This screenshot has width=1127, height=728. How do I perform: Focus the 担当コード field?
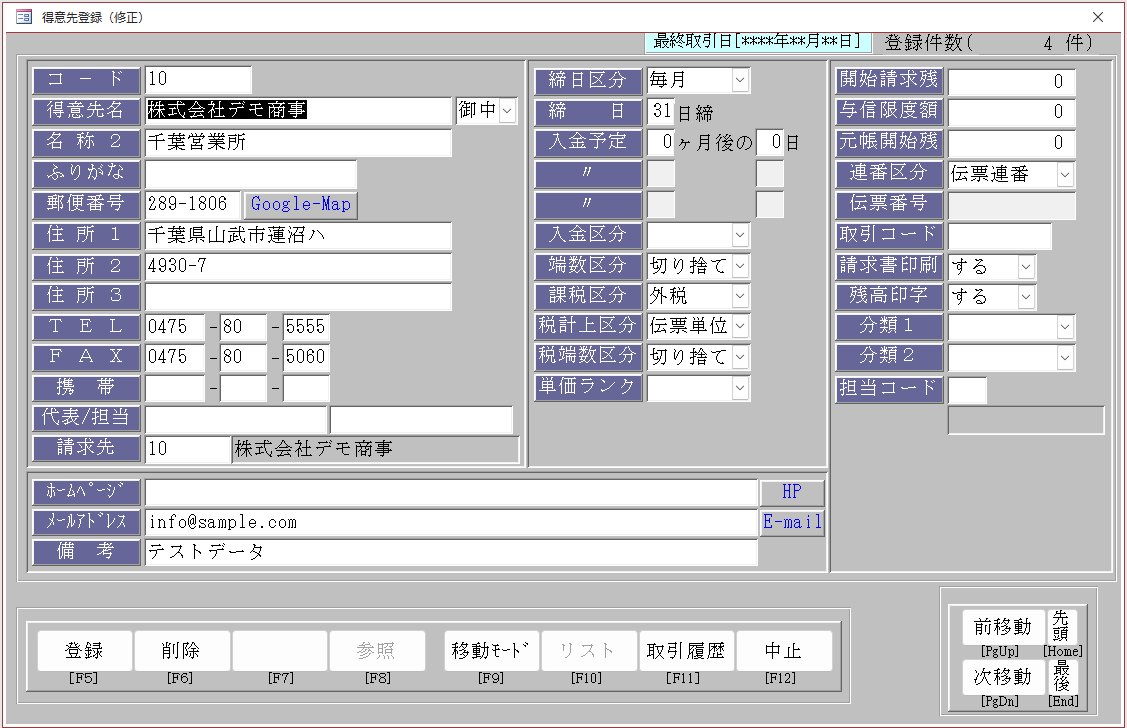point(967,390)
